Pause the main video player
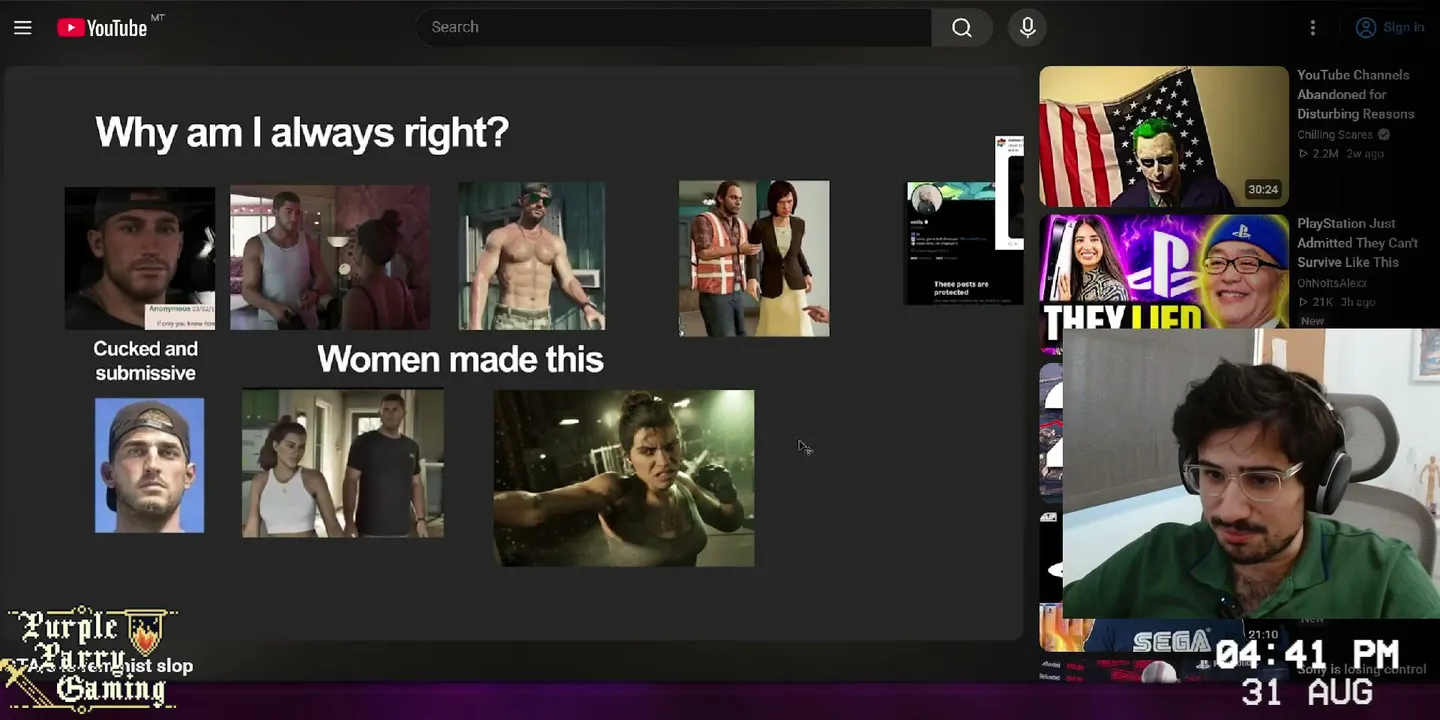Image resolution: width=1440 pixels, height=720 pixels. click(514, 353)
